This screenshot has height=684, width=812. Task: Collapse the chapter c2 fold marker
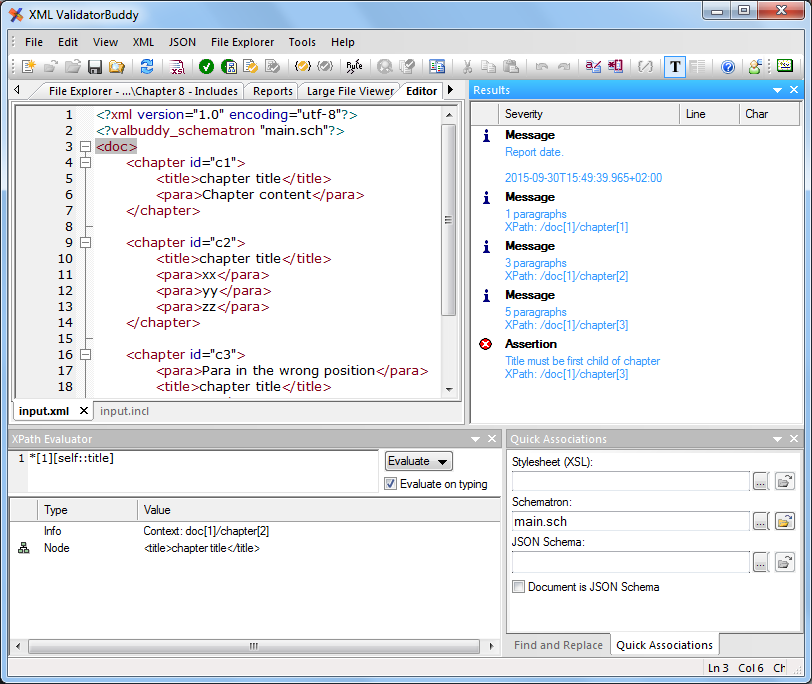click(x=85, y=242)
